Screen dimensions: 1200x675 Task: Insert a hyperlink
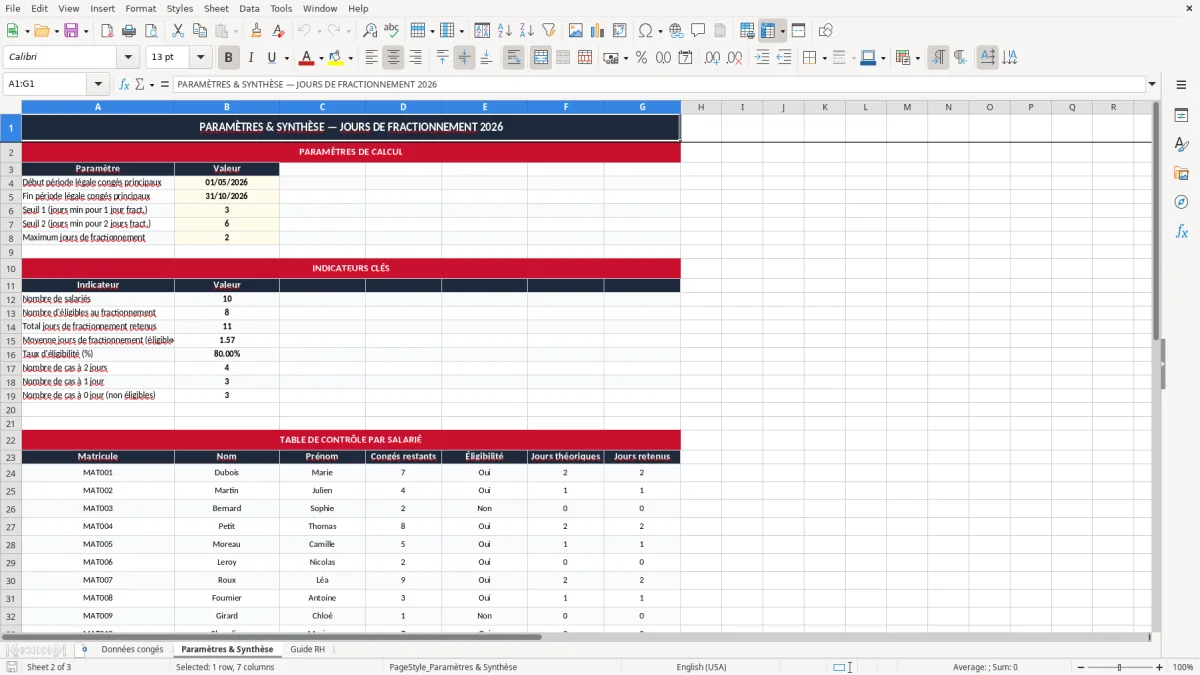(x=677, y=31)
